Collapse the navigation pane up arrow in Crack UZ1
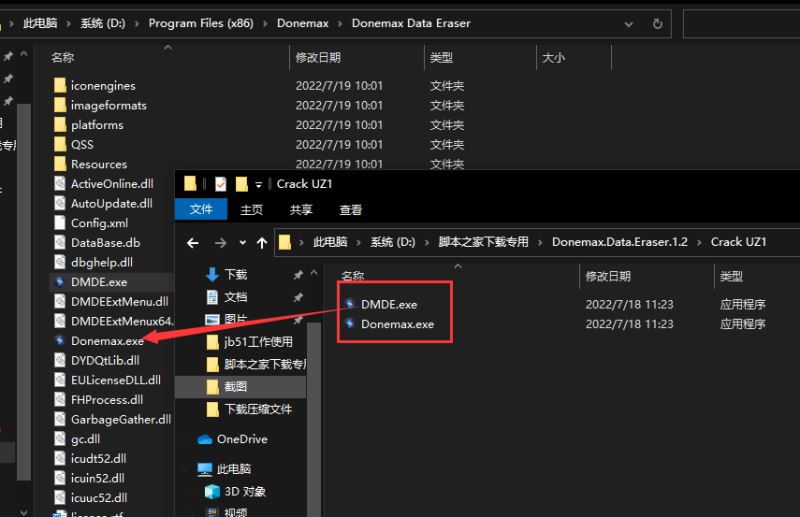800x517 pixels. [x=314, y=273]
